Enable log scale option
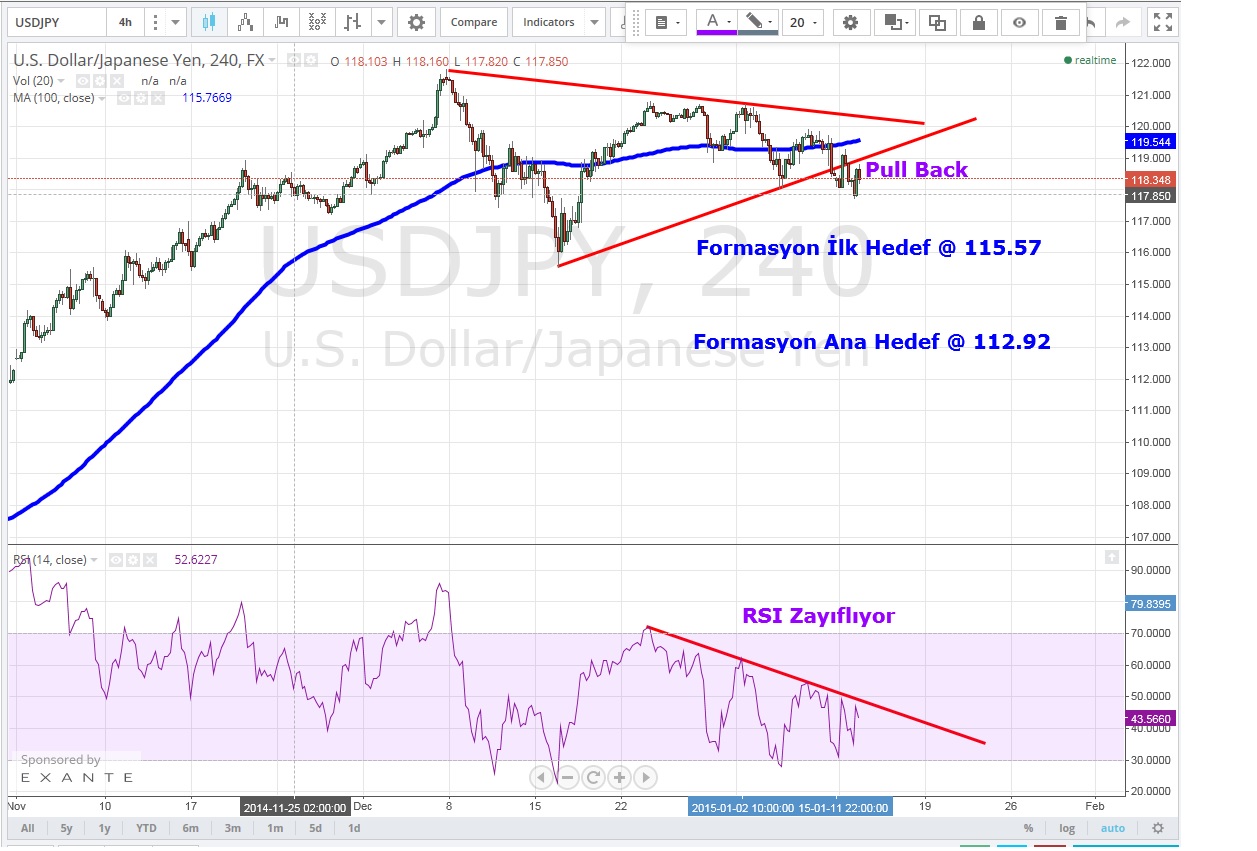The height and width of the screenshot is (851, 1257). 1067,828
